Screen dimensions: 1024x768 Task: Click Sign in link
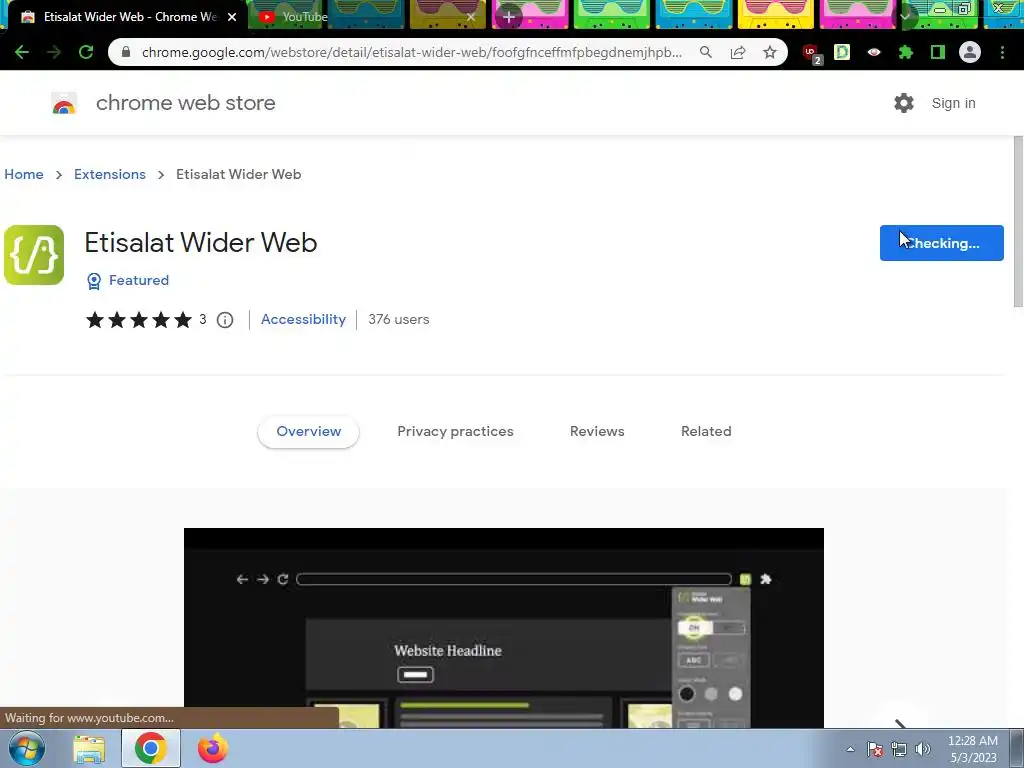point(953,103)
